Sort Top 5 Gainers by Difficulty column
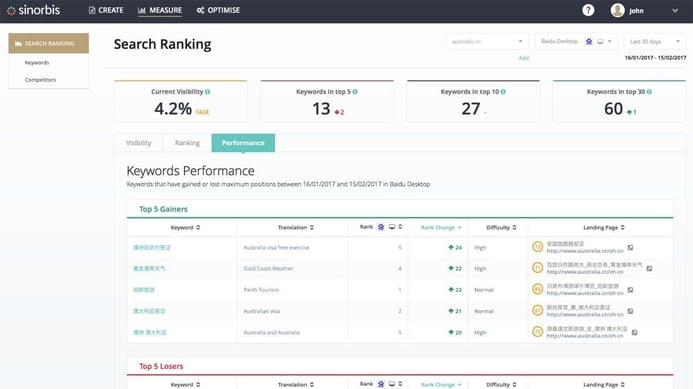The width and height of the screenshot is (693, 389). coord(501,227)
